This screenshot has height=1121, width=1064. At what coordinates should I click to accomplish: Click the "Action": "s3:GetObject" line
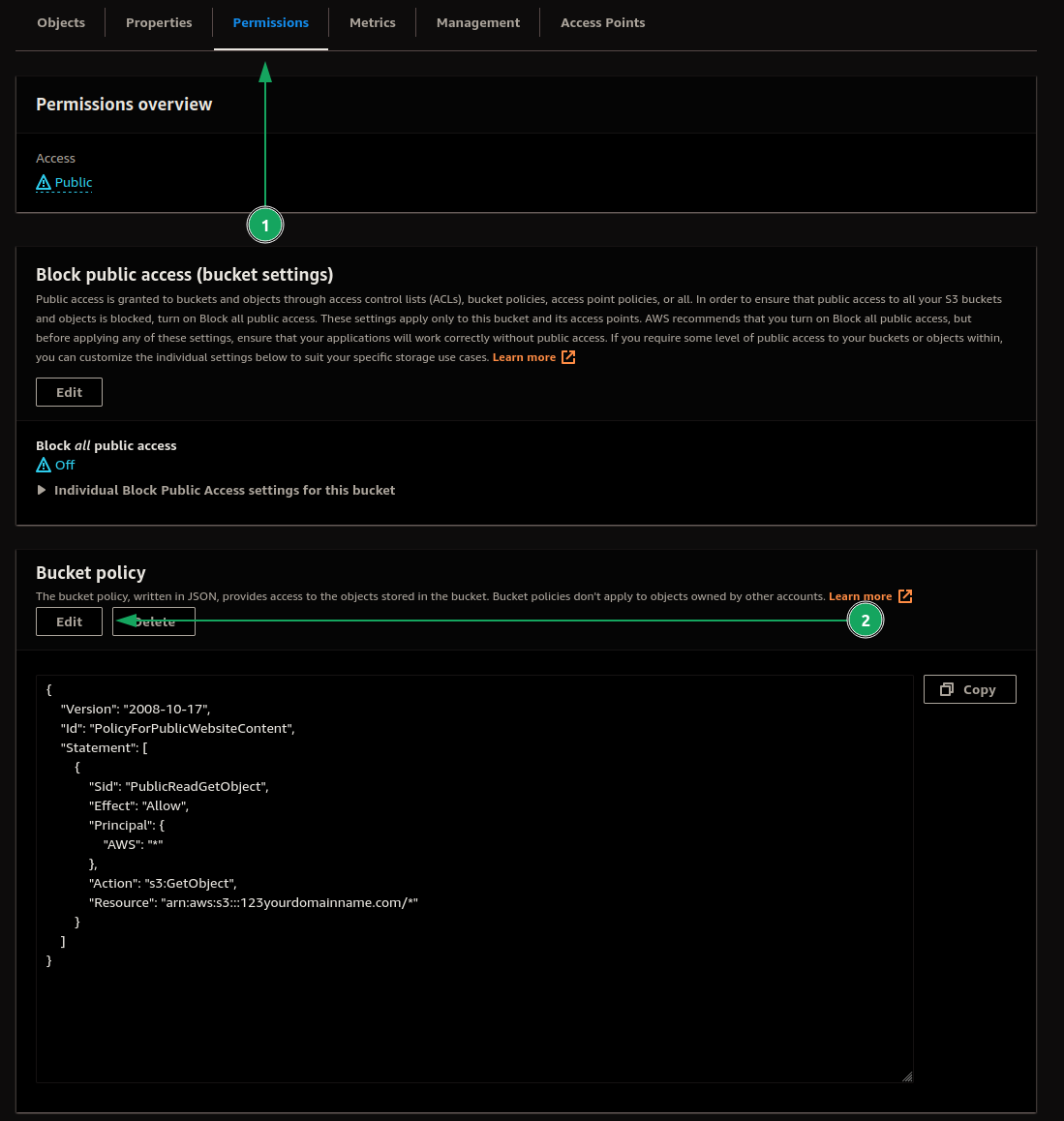pyautogui.click(x=163, y=884)
